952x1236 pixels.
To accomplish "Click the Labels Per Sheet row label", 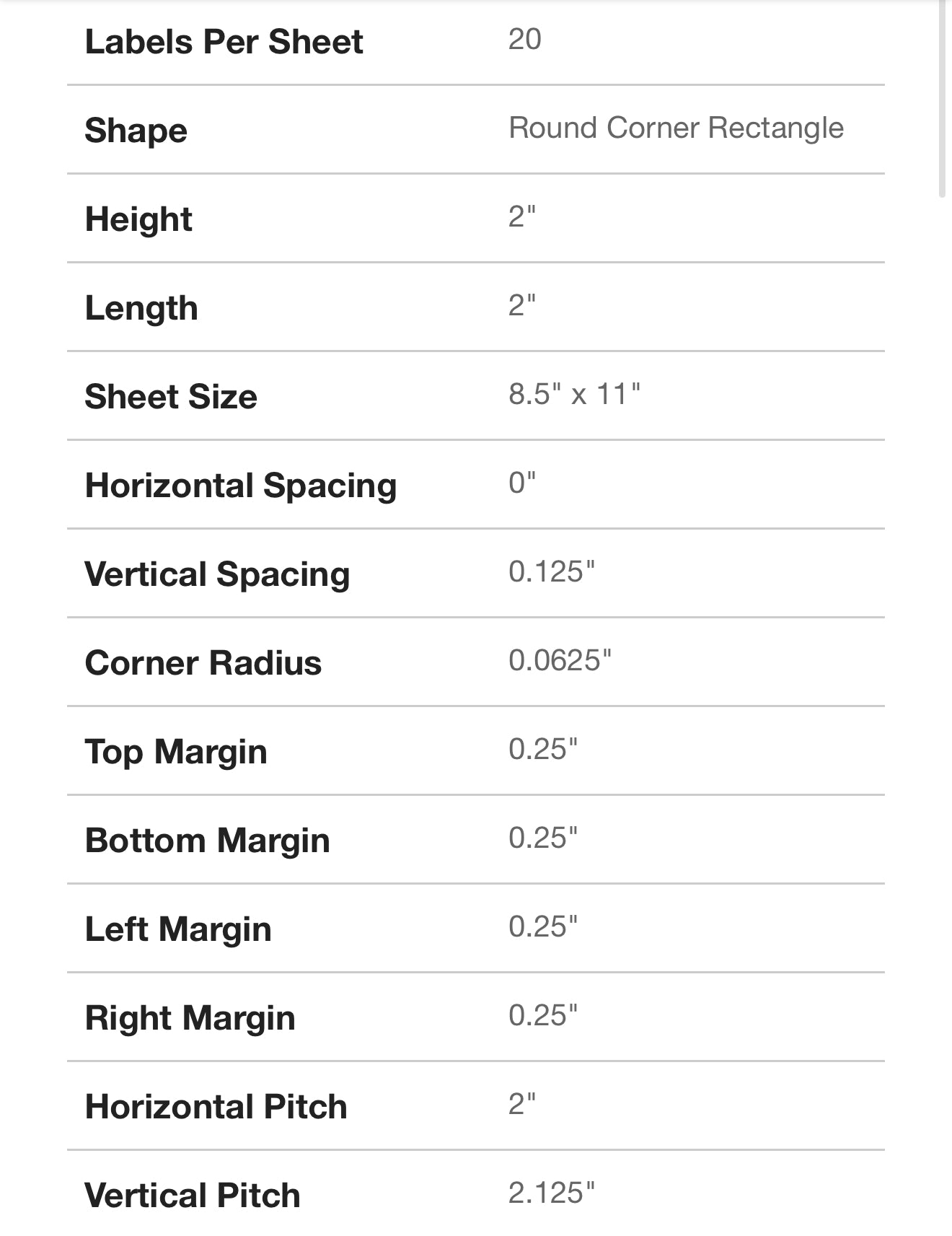I will (224, 42).
